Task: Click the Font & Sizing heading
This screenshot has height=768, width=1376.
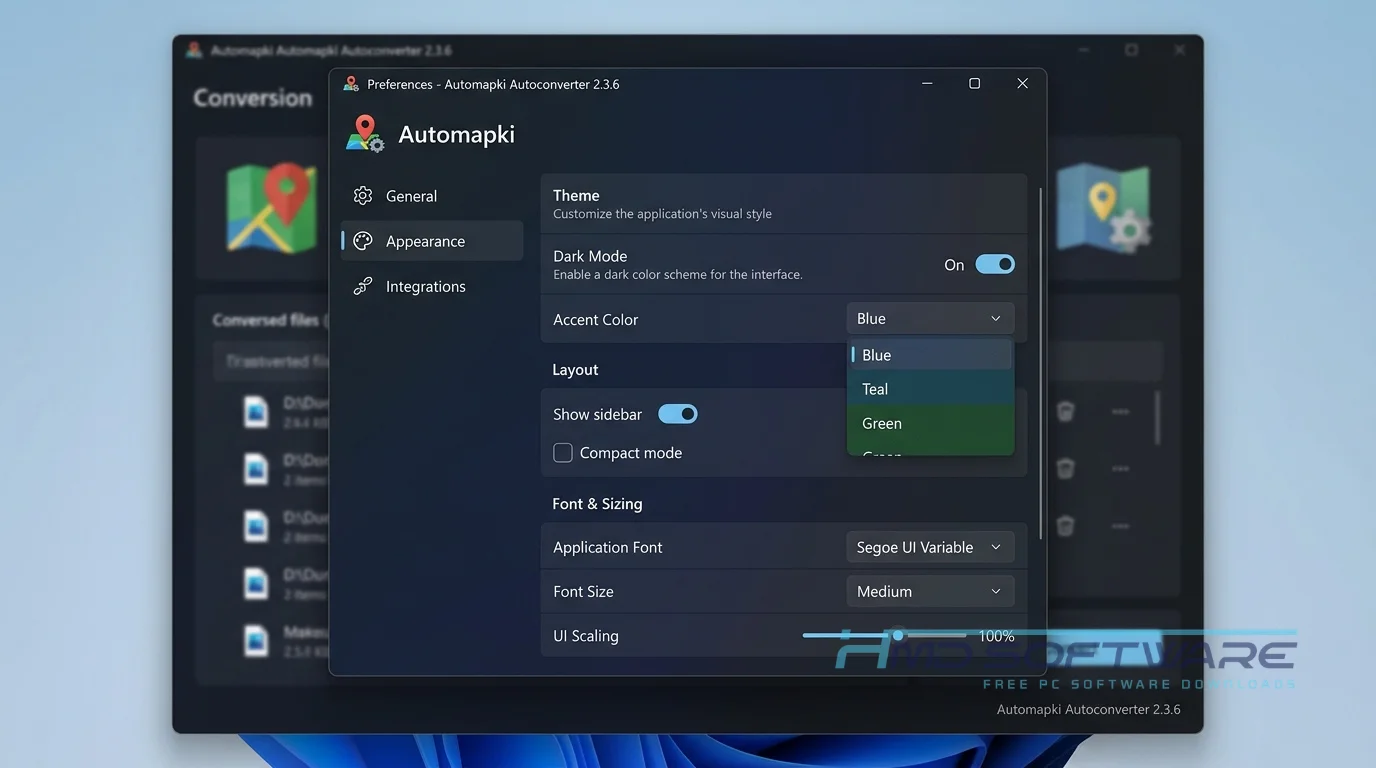Action: pyautogui.click(x=597, y=504)
